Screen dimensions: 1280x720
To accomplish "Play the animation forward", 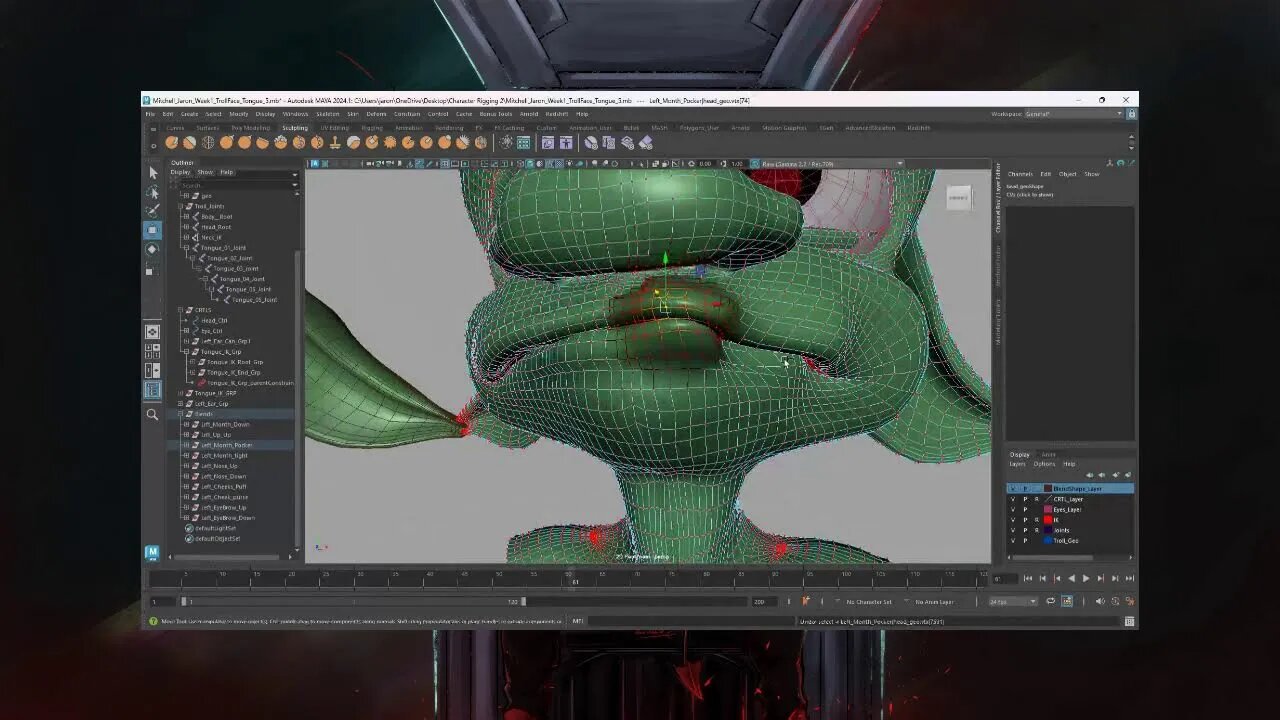I will (x=1086, y=578).
